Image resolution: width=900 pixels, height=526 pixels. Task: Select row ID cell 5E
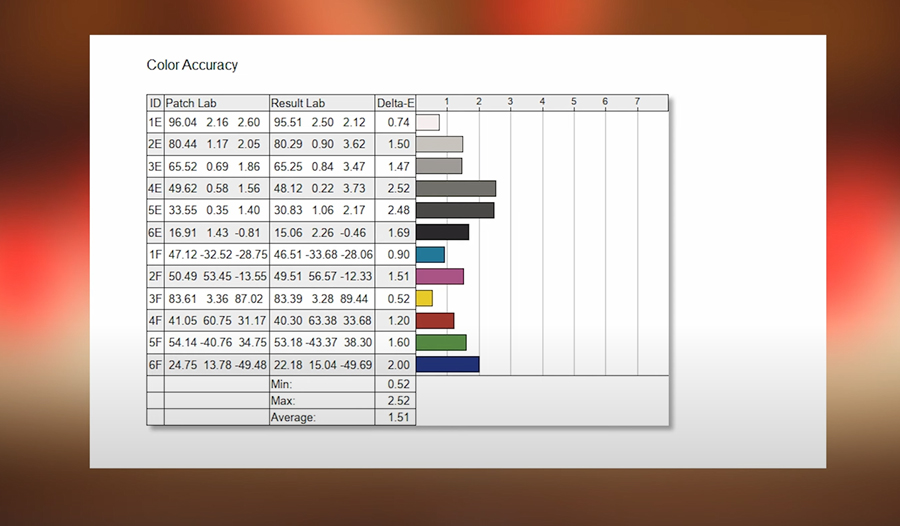(156, 210)
